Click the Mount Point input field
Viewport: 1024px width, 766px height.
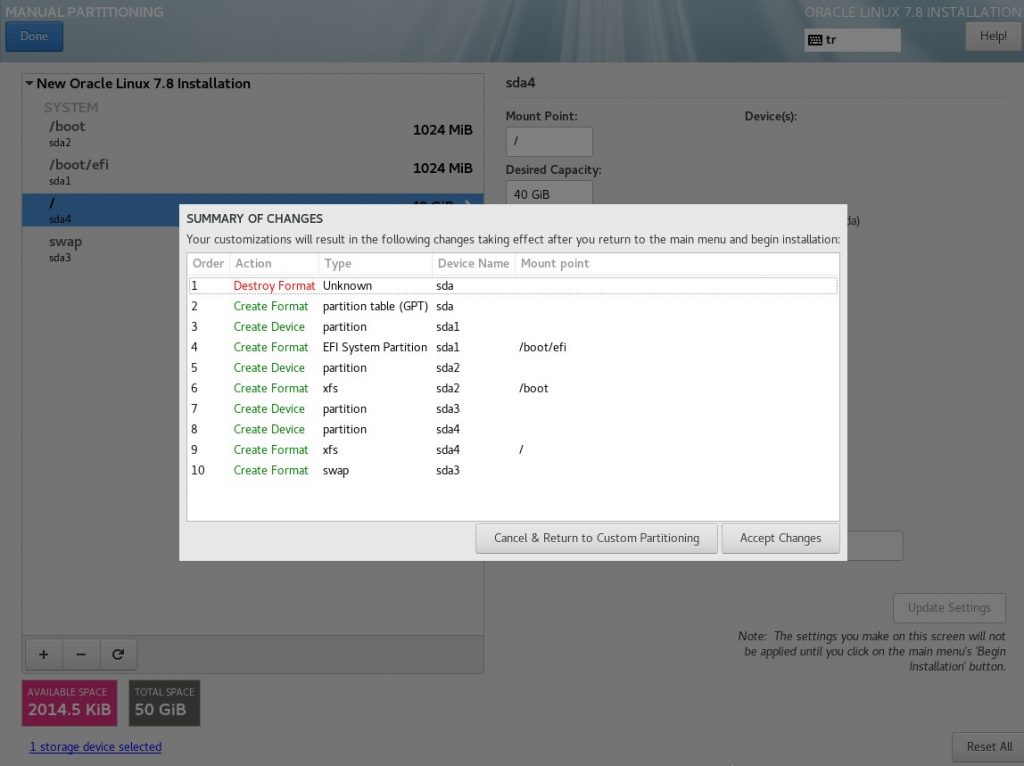[x=549, y=141]
